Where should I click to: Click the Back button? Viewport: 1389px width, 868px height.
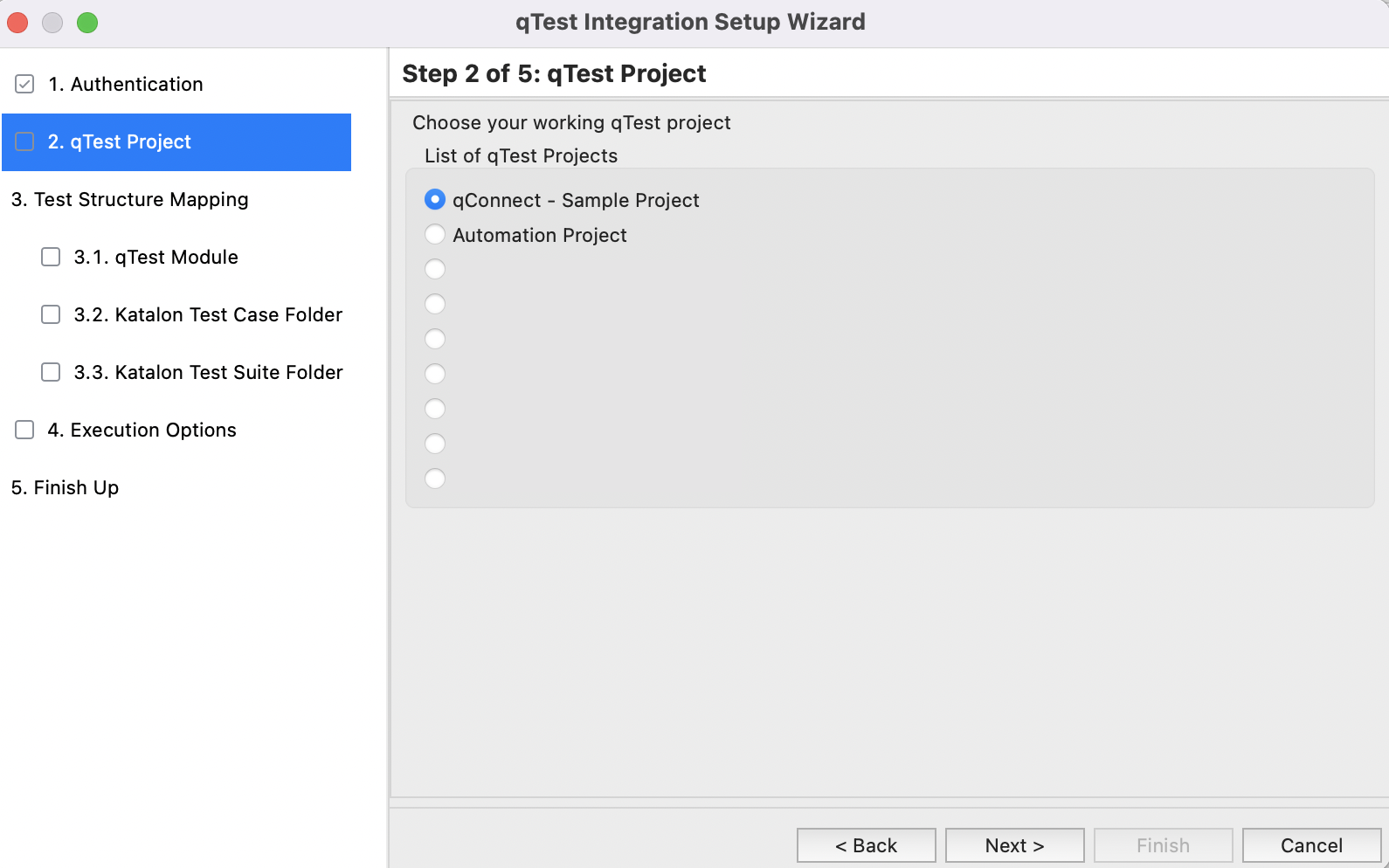[866, 844]
